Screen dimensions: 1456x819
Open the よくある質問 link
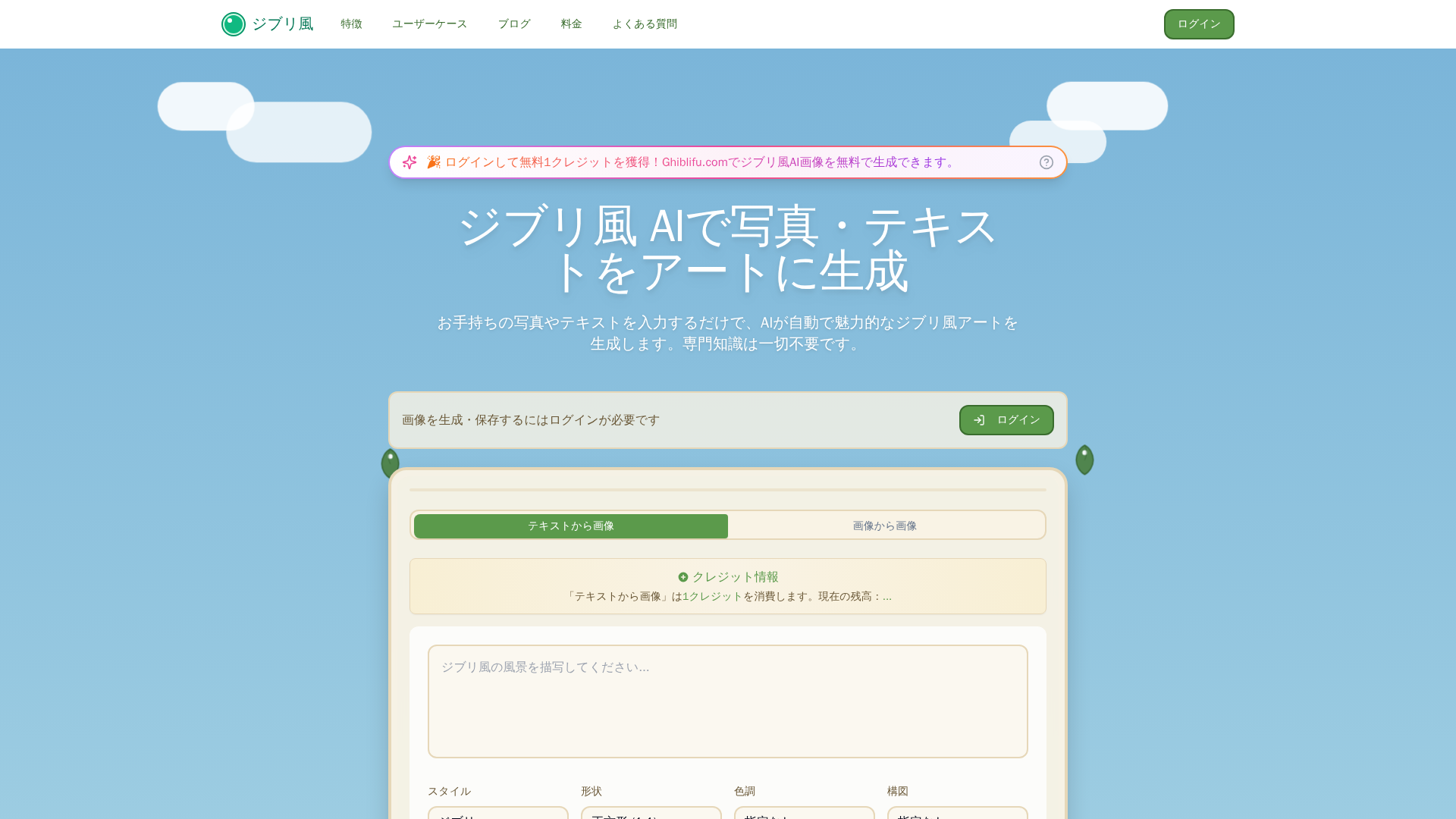(x=645, y=24)
